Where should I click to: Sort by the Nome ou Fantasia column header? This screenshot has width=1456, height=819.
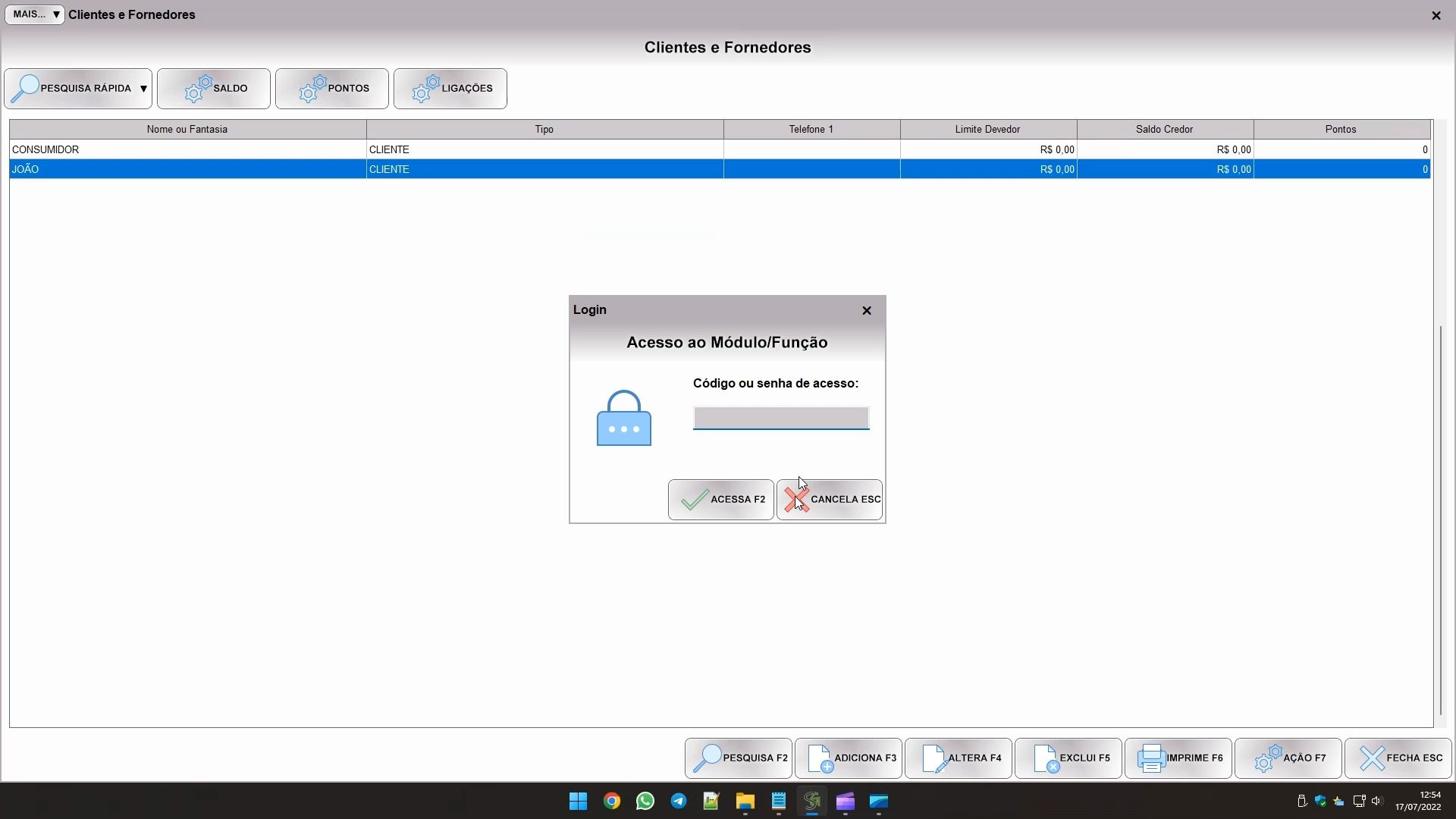(x=187, y=130)
